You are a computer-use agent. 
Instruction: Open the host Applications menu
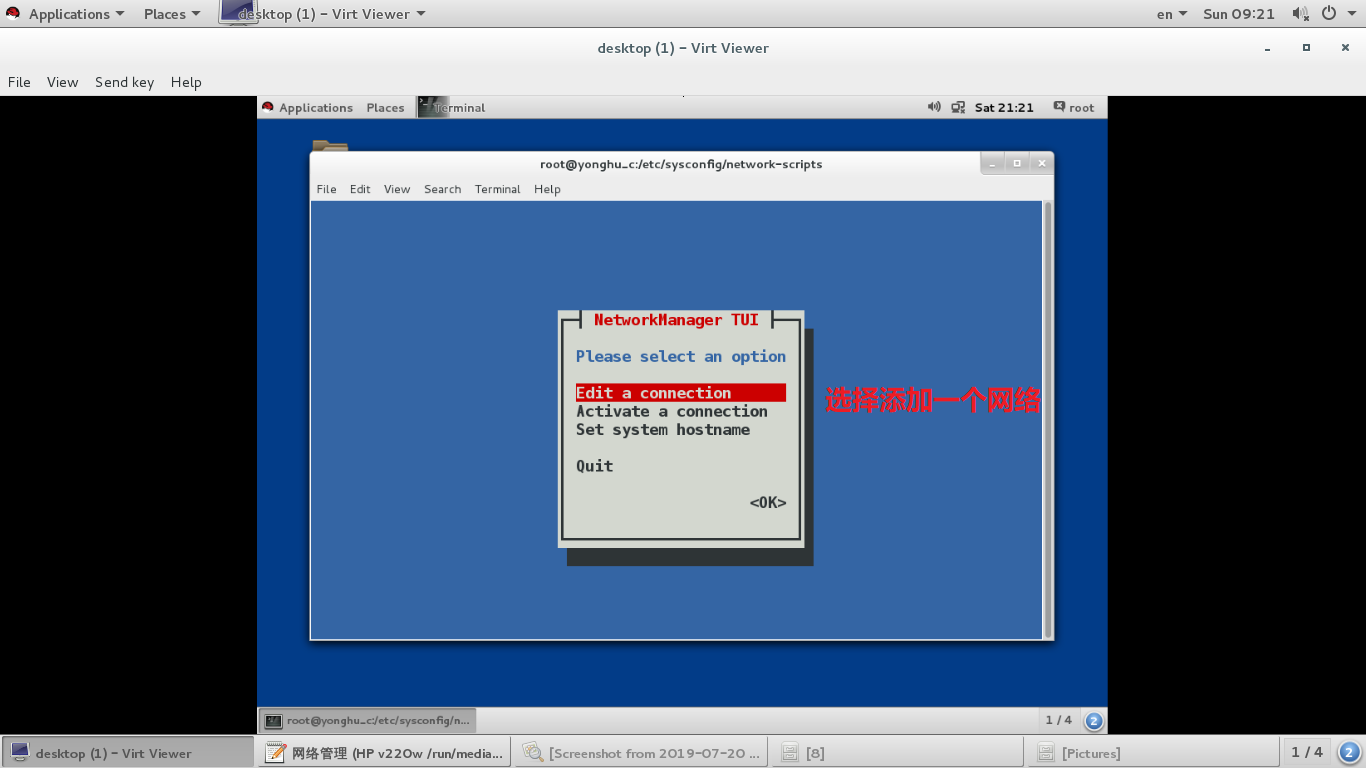coord(77,14)
